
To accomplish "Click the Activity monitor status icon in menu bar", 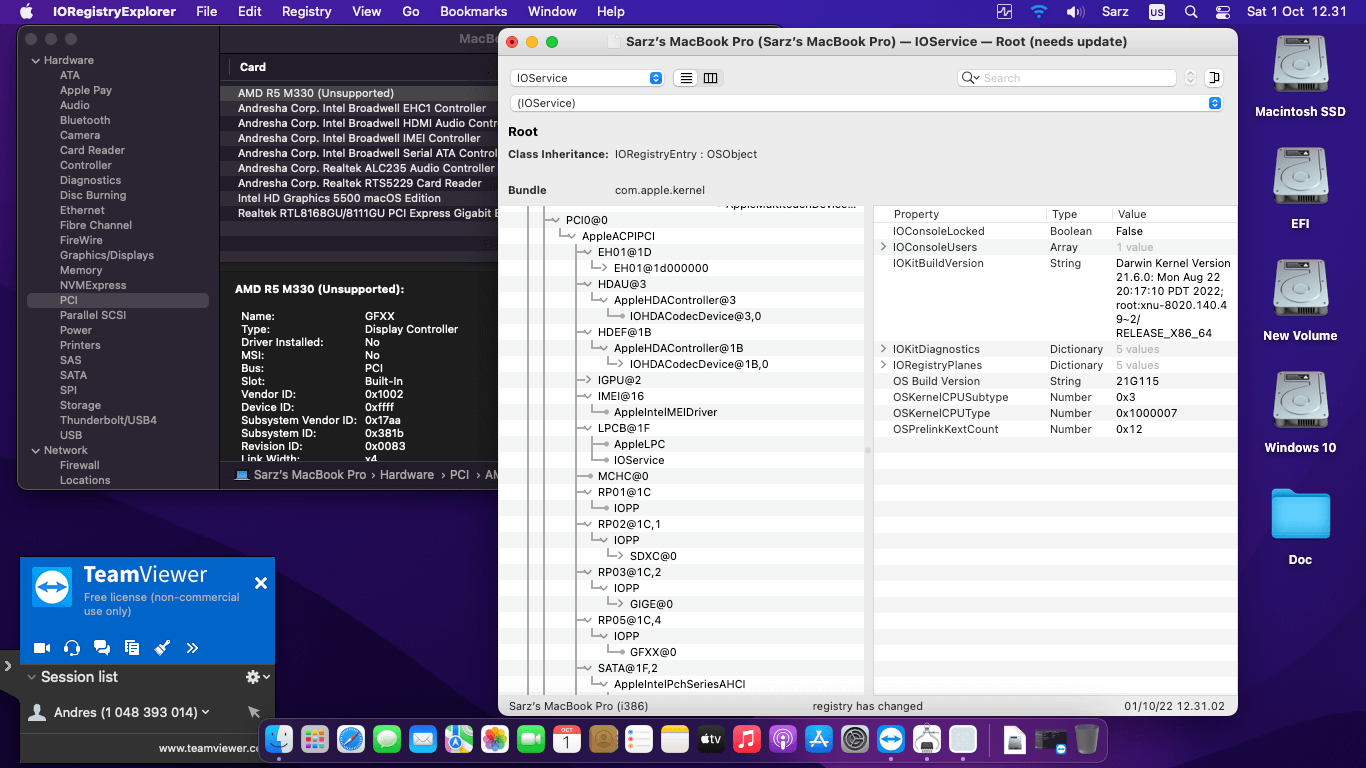I will (1004, 12).
